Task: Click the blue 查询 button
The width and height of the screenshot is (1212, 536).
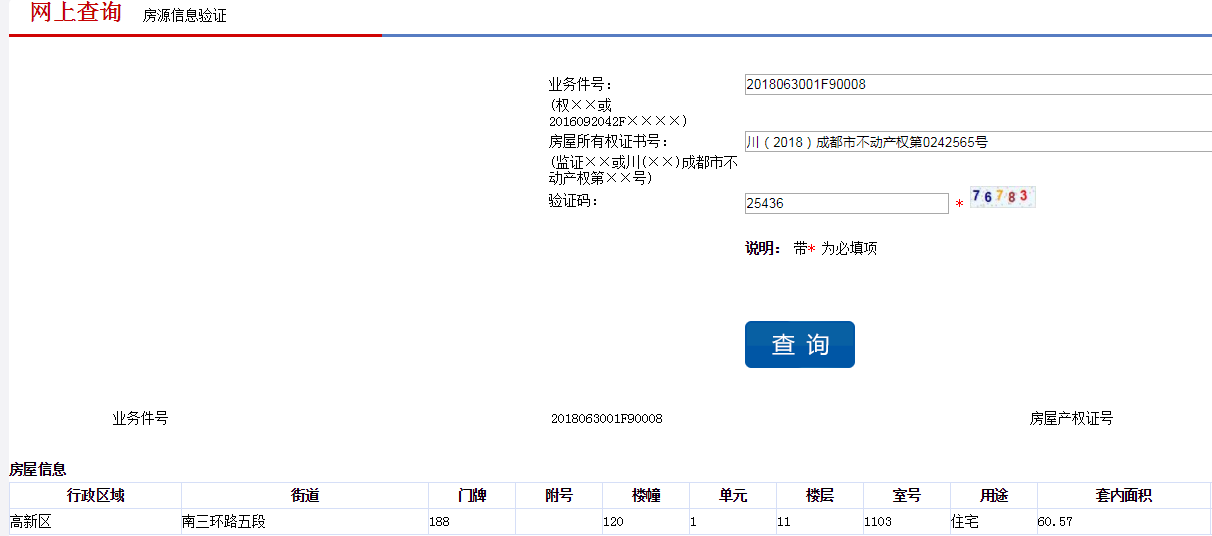Action: [x=799, y=344]
